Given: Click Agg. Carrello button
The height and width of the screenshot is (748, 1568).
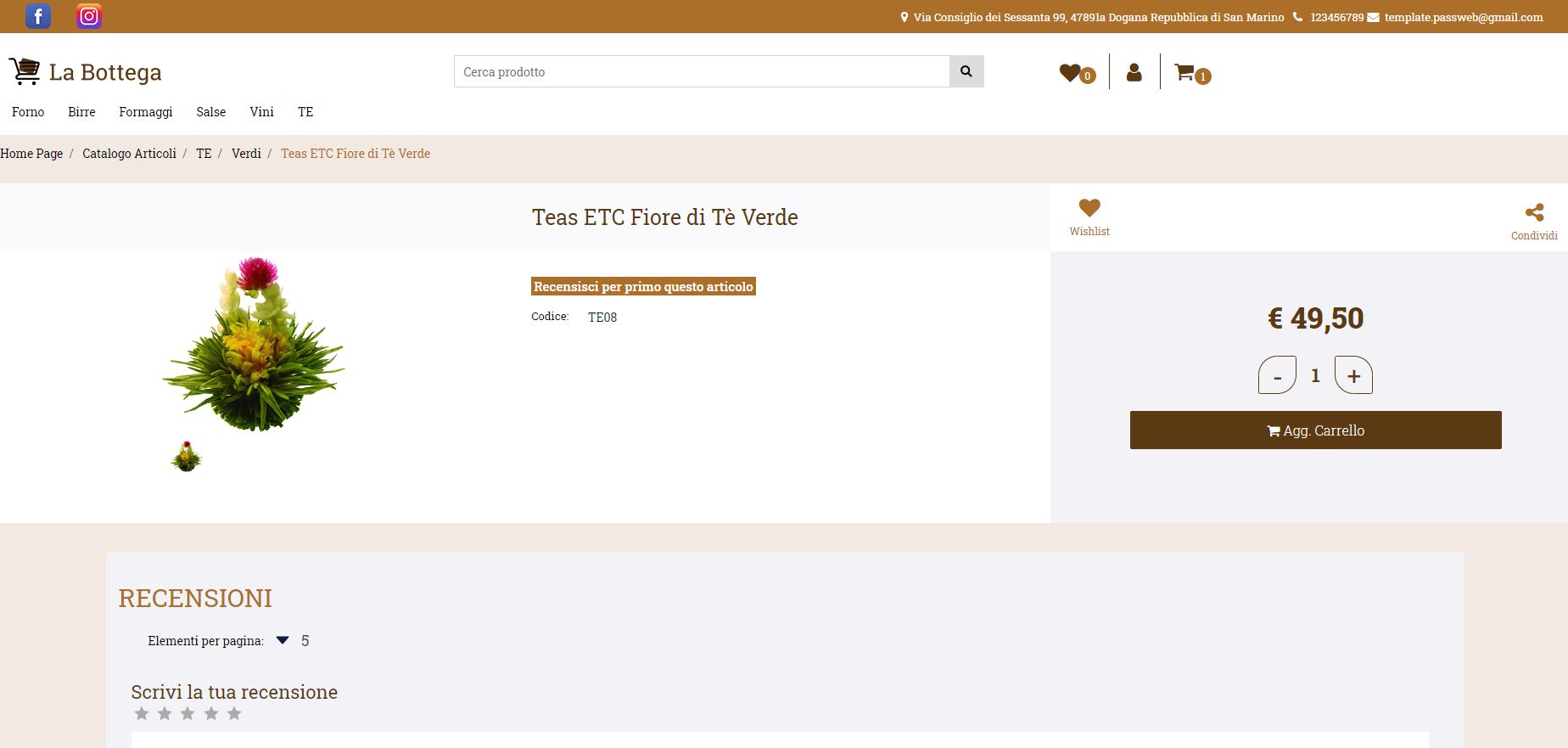Looking at the screenshot, I should point(1315,430).
